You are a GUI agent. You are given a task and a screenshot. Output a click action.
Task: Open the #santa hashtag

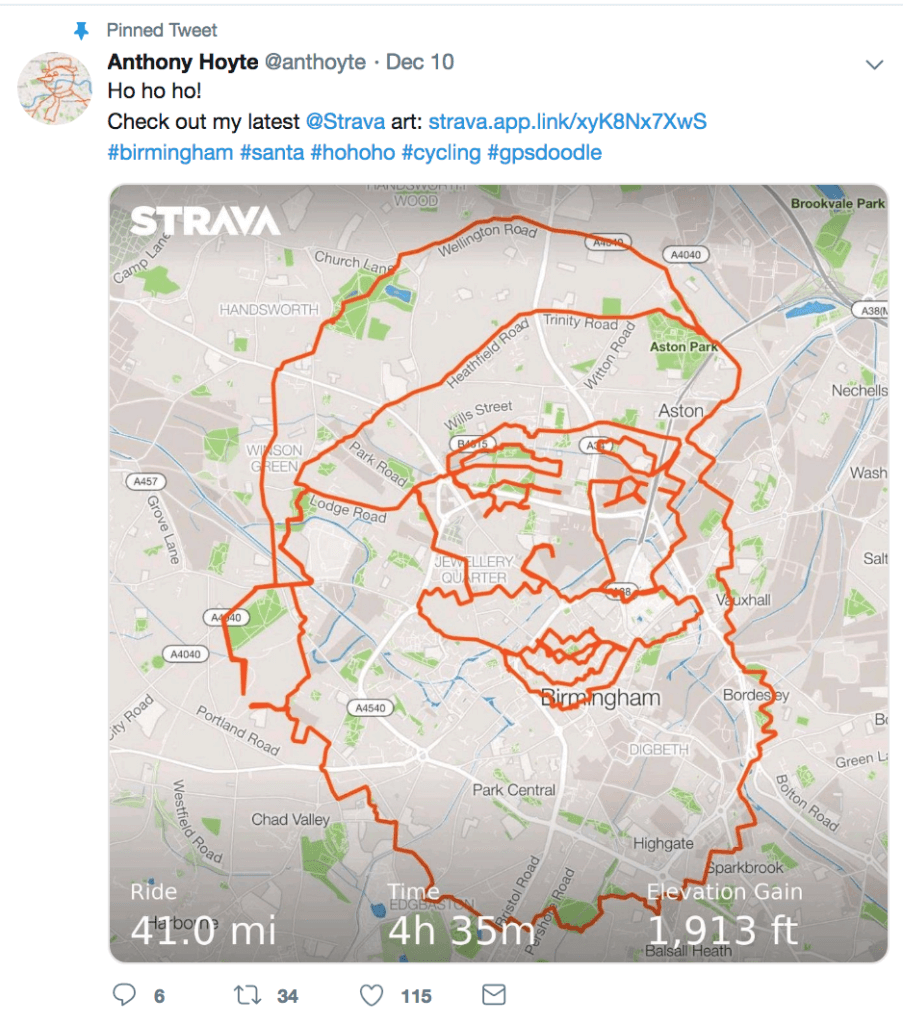pos(272,152)
